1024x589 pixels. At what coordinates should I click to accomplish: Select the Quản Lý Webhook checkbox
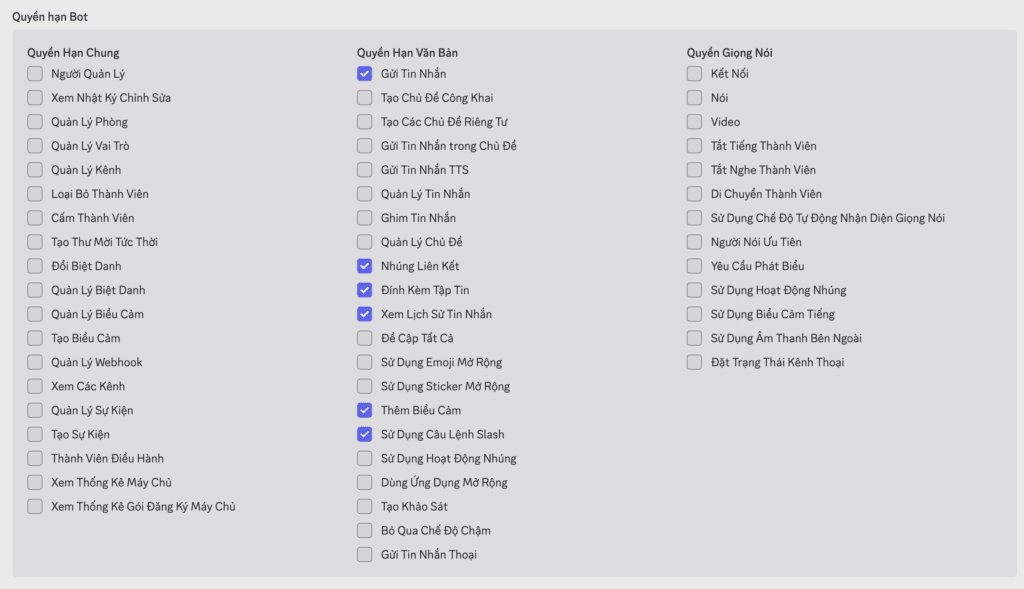point(35,362)
